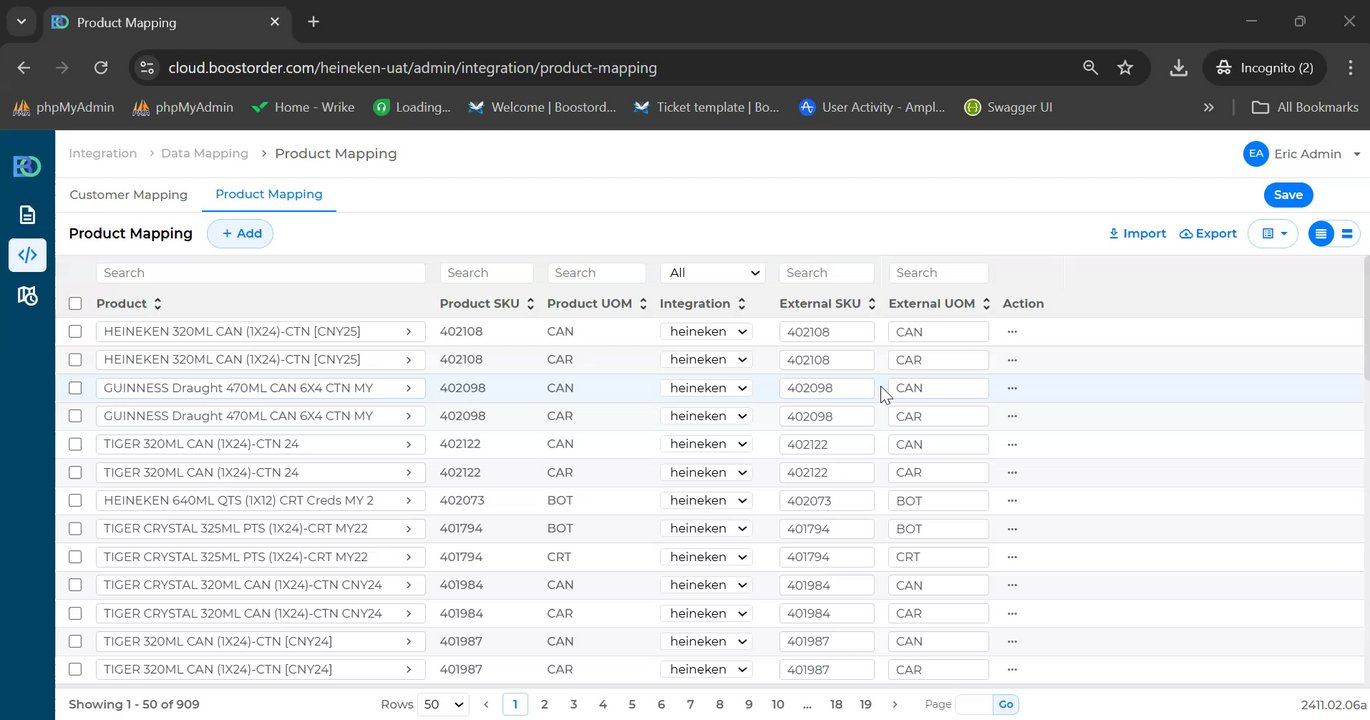Open the map clock icon in sidebar
1370x720 pixels.
[27, 296]
